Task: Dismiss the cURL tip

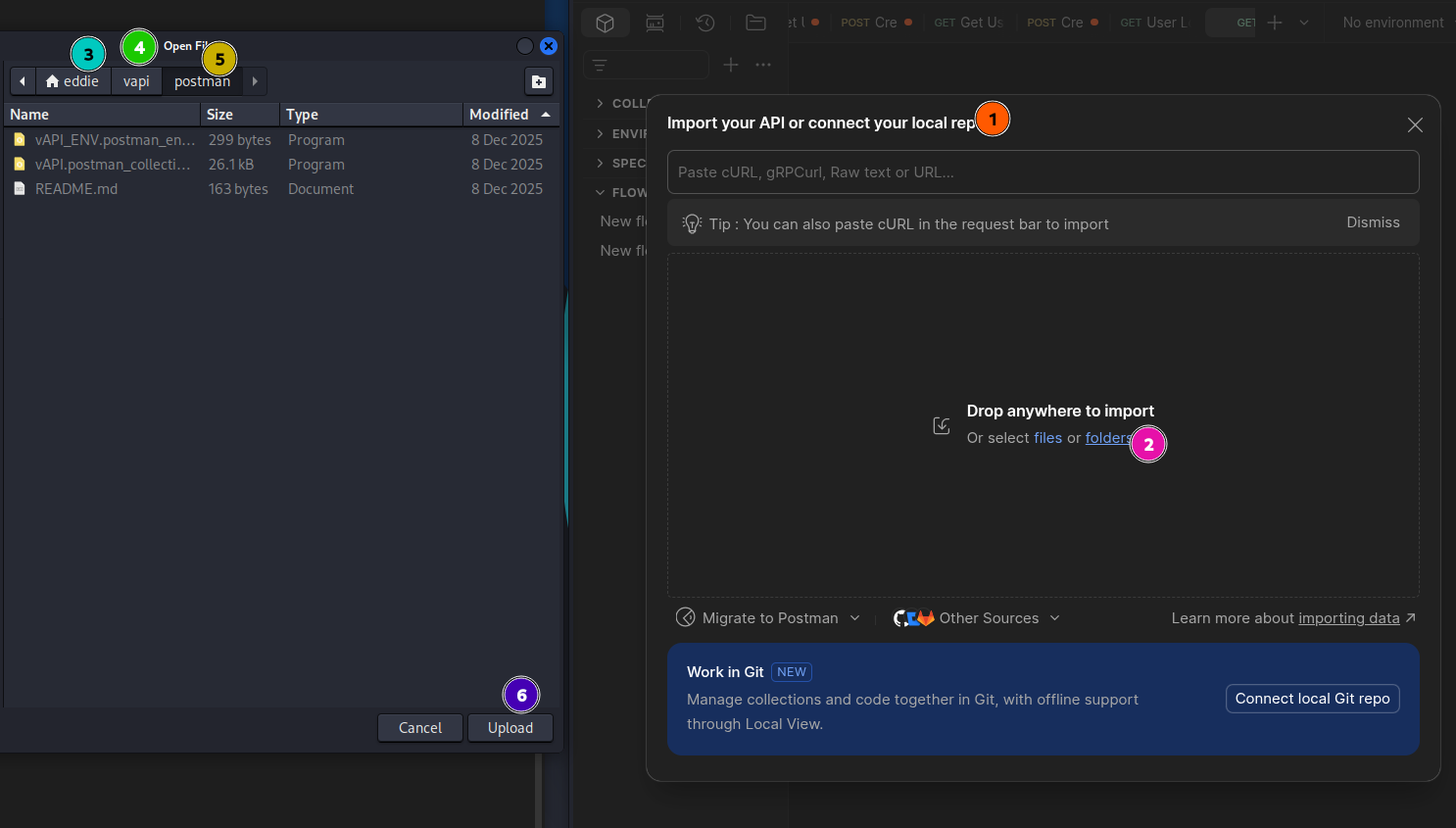Action: pyautogui.click(x=1373, y=222)
